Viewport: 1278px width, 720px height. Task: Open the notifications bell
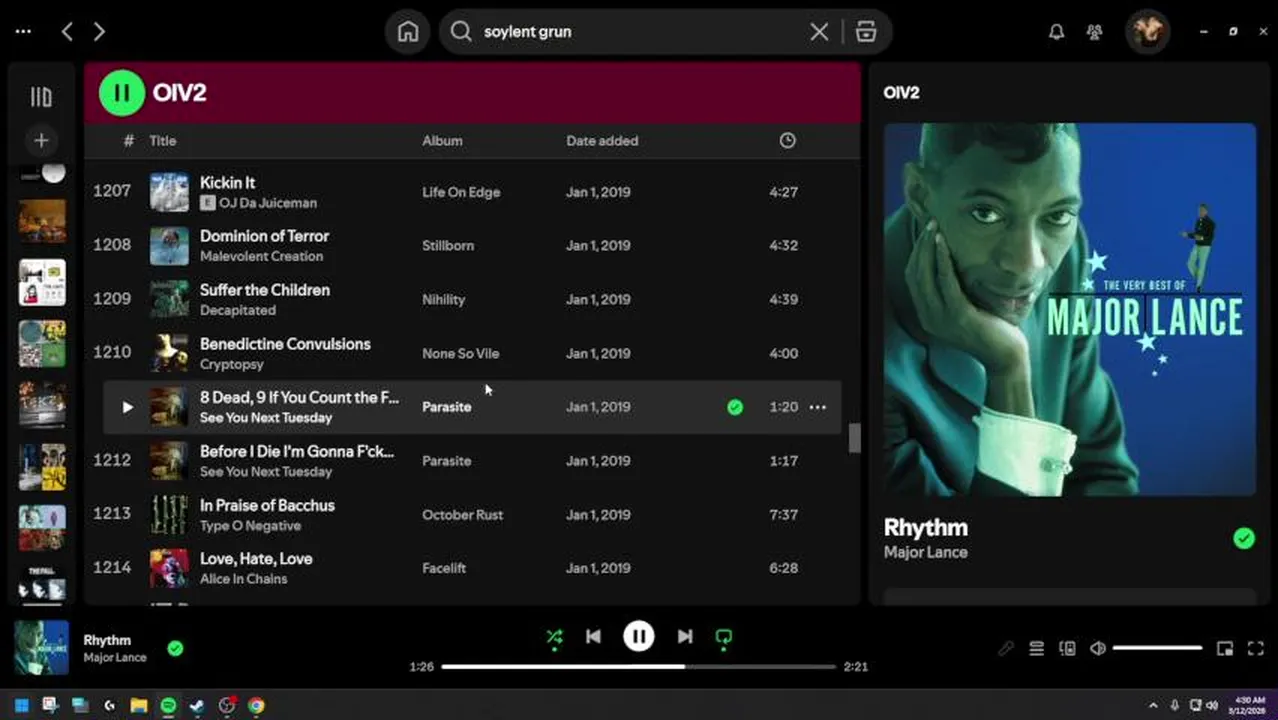coord(1056,32)
